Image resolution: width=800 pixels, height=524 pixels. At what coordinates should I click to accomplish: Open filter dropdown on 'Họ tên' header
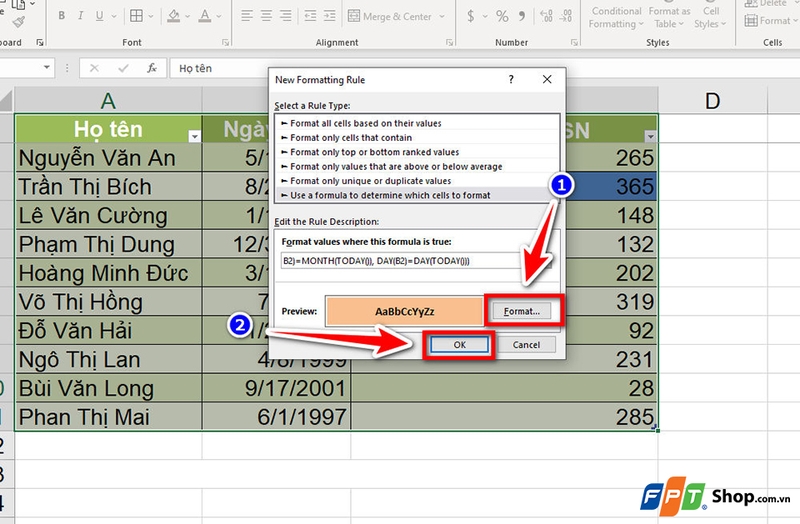tap(194, 136)
